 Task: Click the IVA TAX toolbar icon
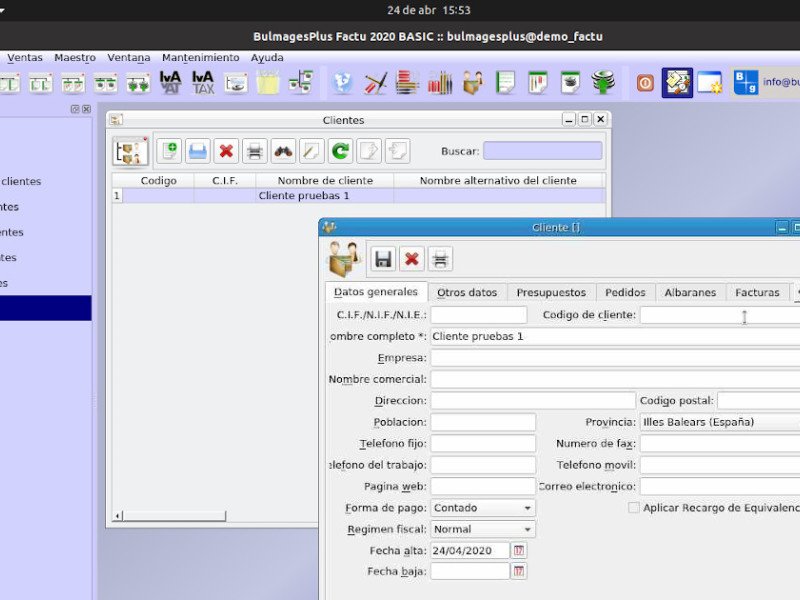coord(203,82)
